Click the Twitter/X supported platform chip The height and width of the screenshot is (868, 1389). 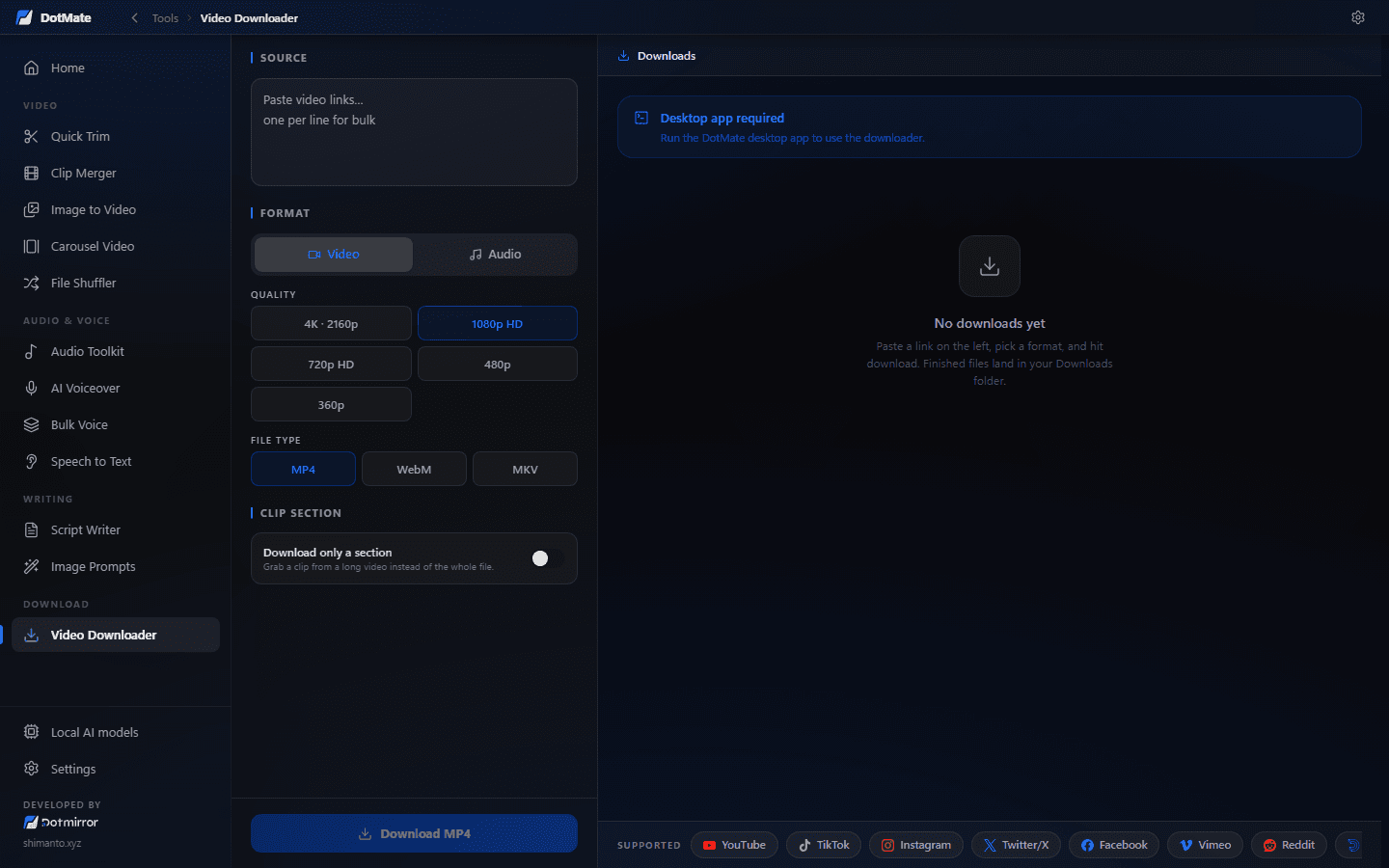point(1017,845)
